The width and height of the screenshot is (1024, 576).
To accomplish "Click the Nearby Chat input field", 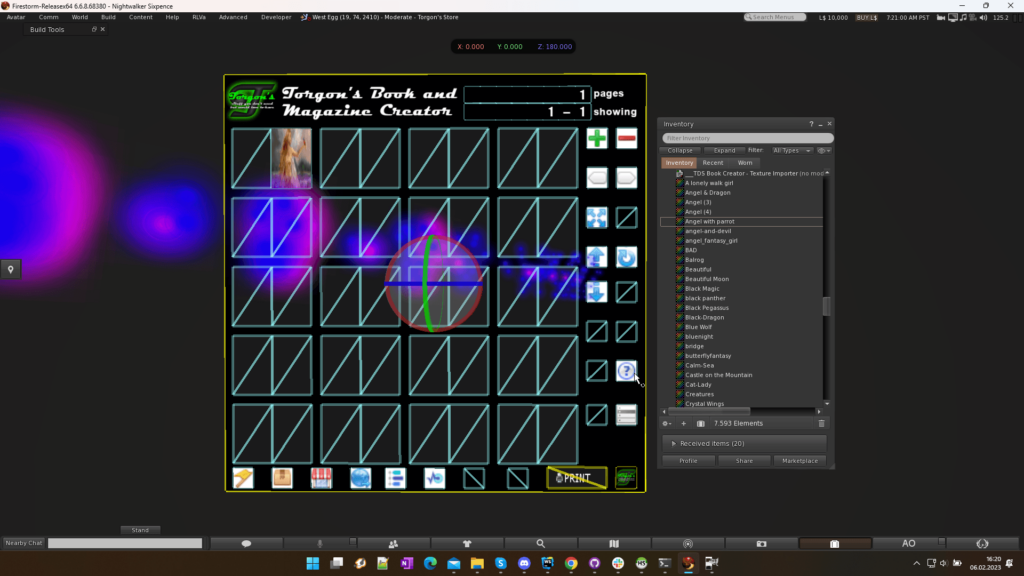I will pyautogui.click(x=125, y=543).
